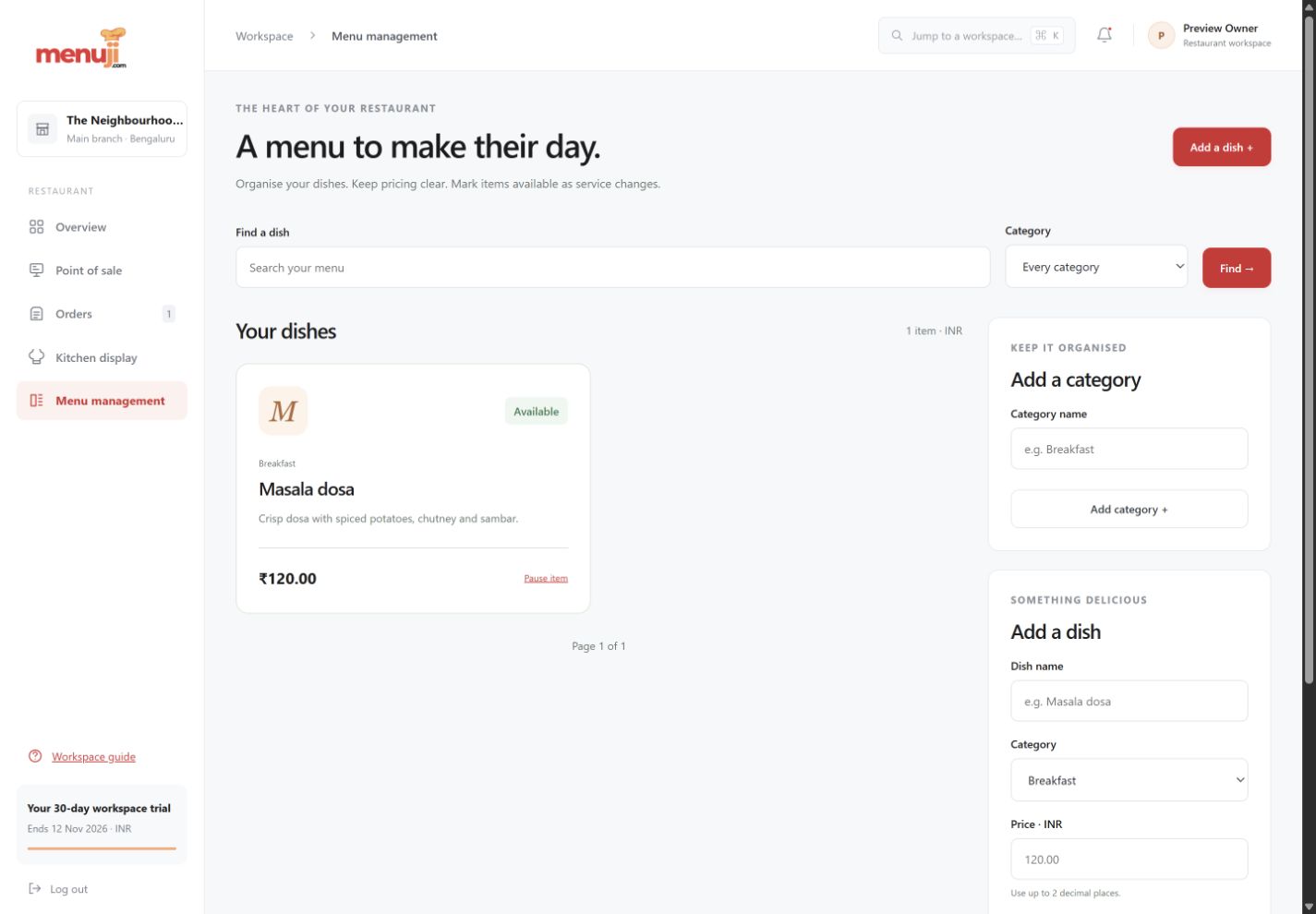Click the Log out icon
Viewport: 1316px width, 914px height.
coord(35,889)
